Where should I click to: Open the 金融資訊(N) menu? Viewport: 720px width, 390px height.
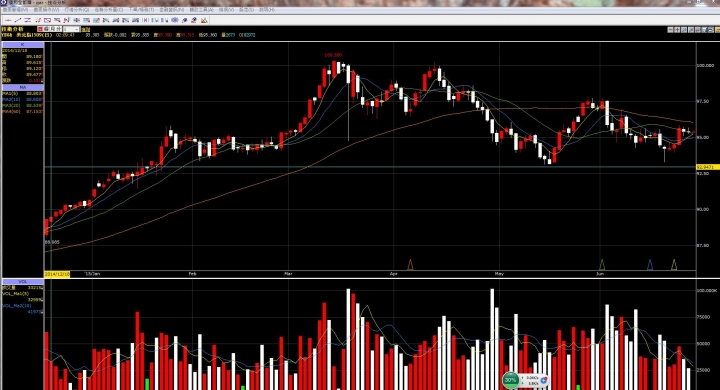pos(172,10)
